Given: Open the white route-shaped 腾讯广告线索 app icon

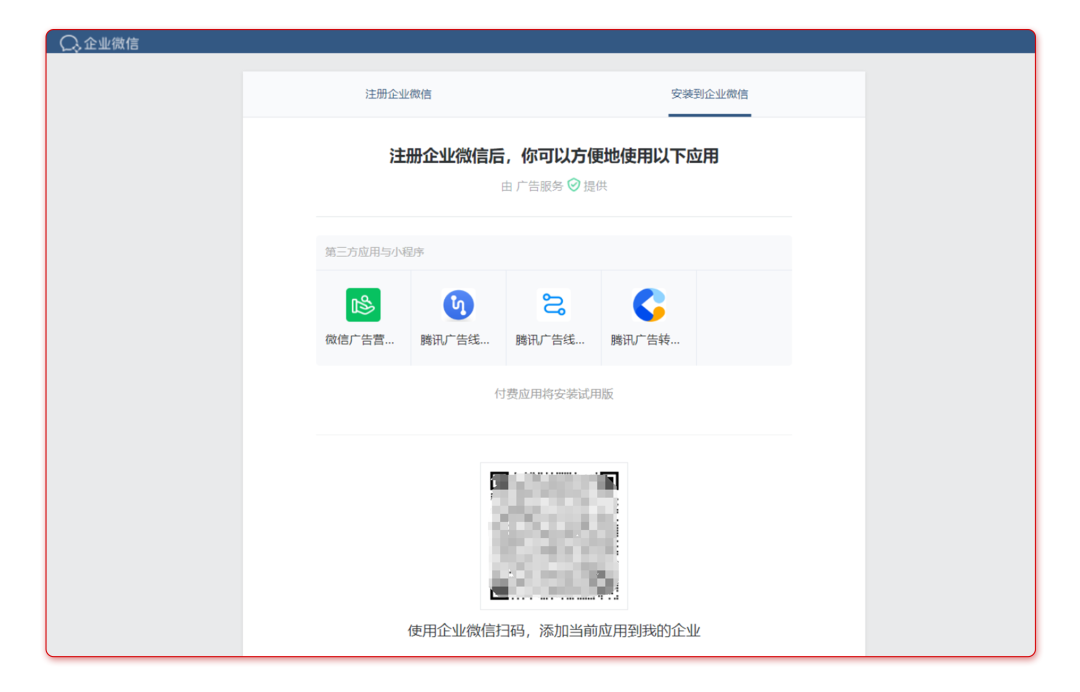Looking at the screenshot, I should click(553, 305).
